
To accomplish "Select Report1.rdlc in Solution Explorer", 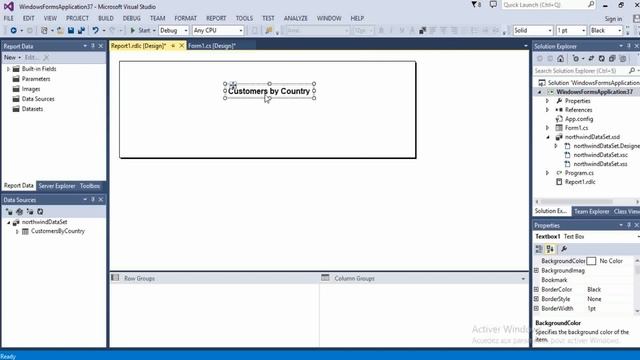I will pos(580,182).
